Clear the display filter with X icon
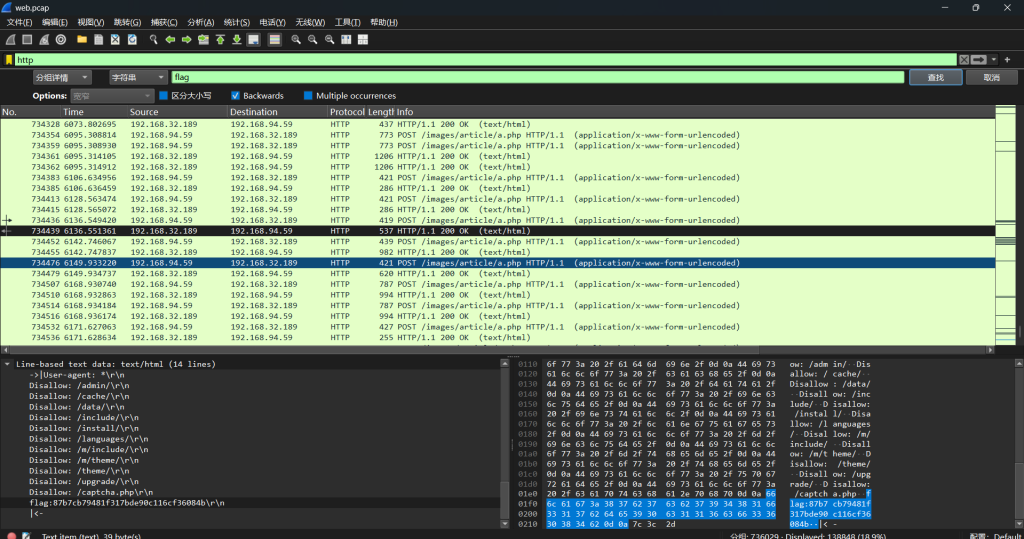 pos(964,60)
